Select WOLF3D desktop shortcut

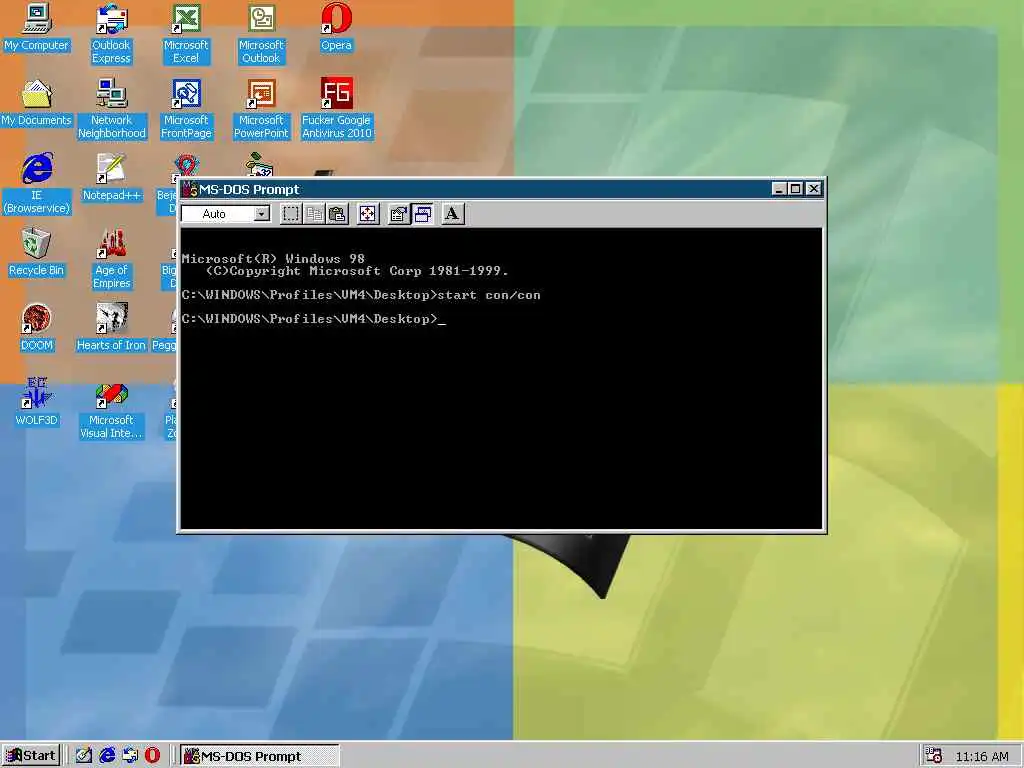pos(37,403)
